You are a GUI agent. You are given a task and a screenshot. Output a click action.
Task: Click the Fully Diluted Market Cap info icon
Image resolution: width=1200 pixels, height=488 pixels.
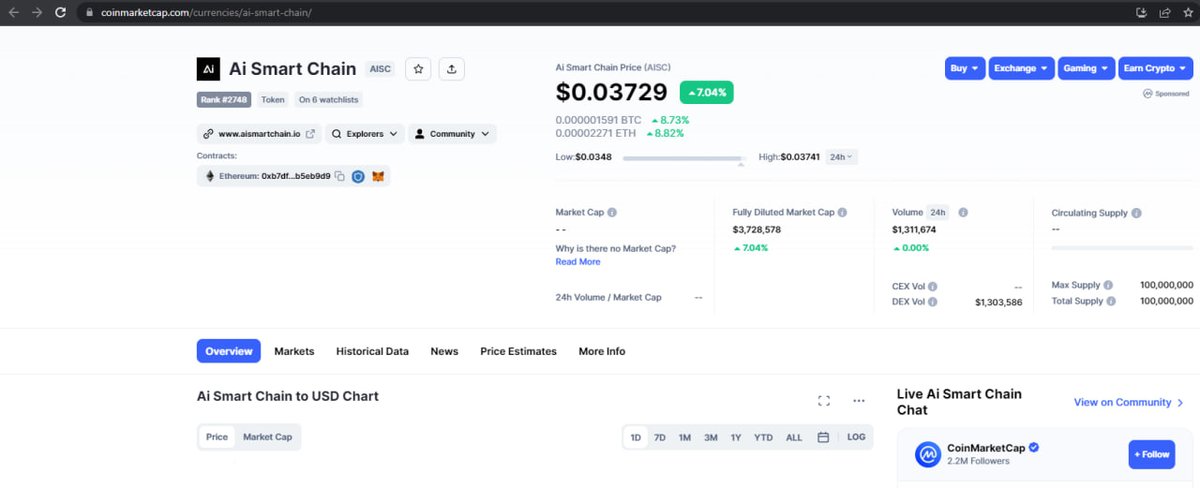tap(842, 213)
